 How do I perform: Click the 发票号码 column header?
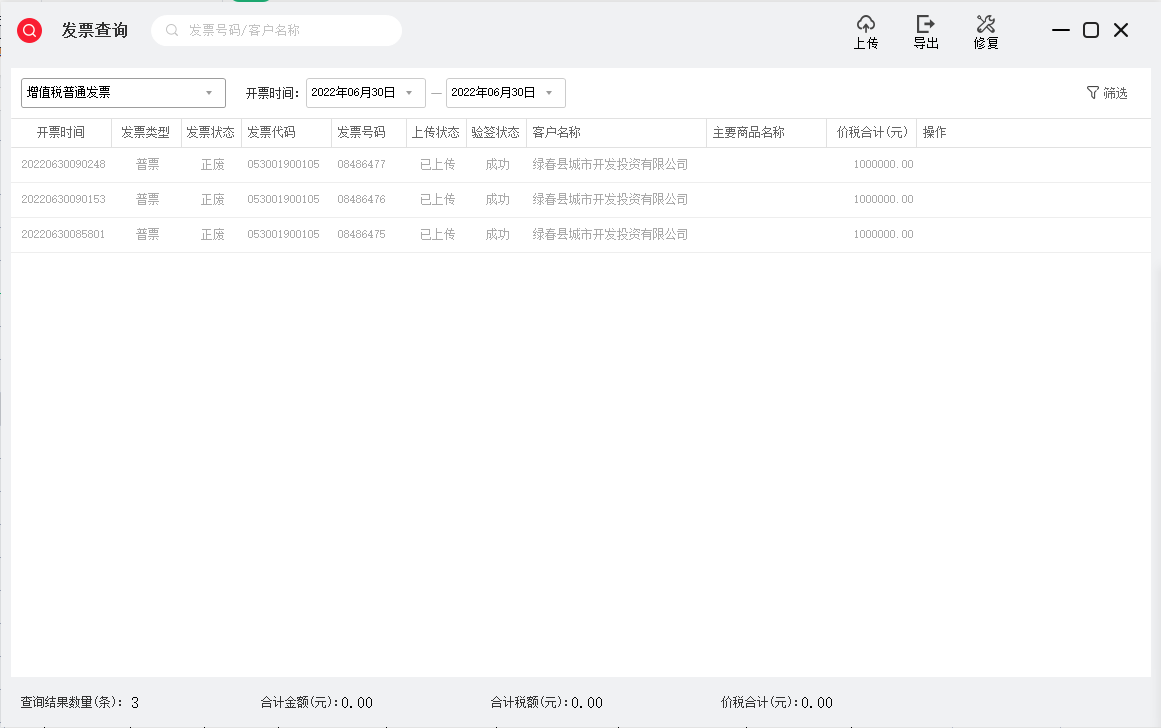point(361,133)
